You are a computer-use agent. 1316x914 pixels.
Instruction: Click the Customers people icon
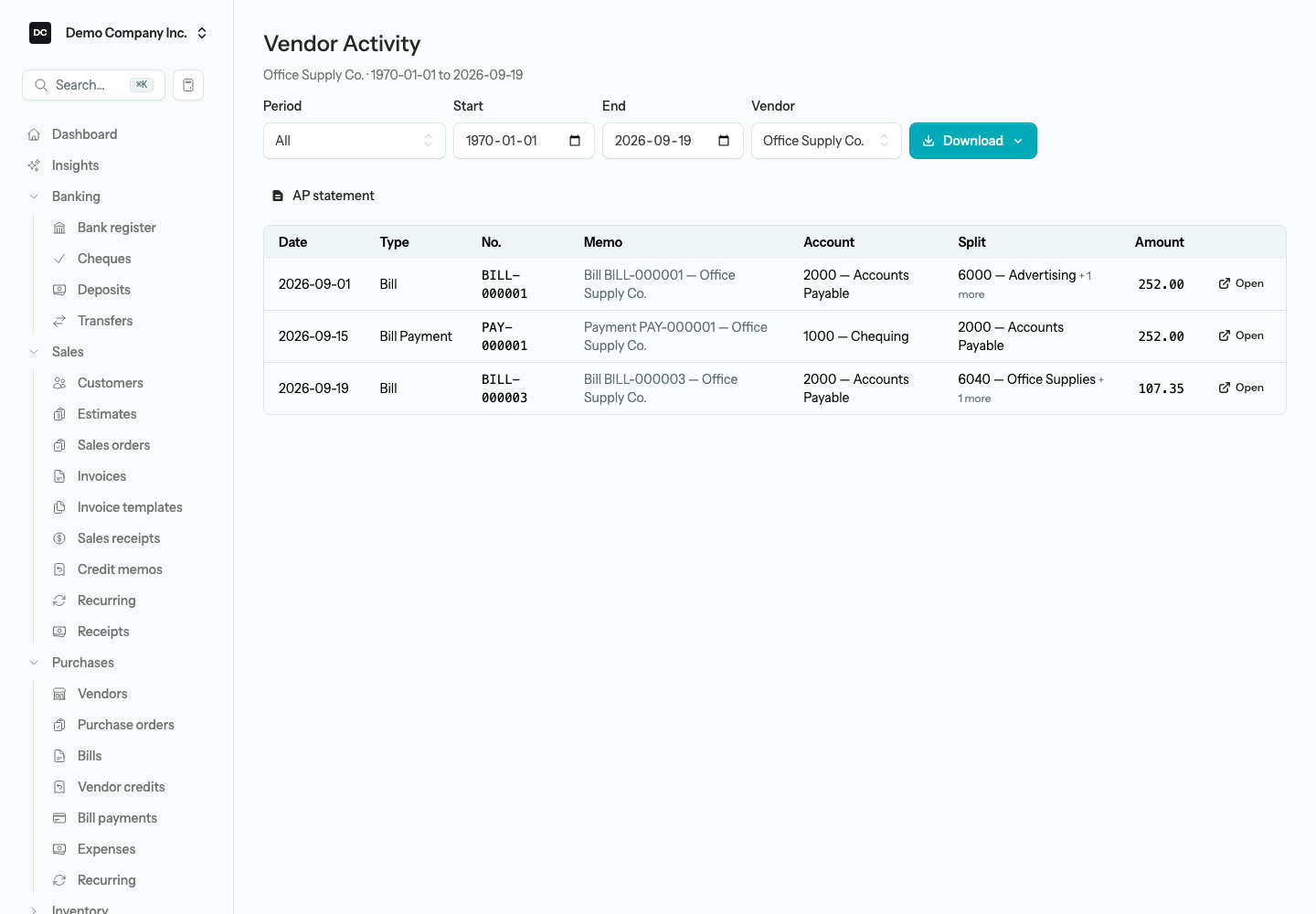pos(59,383)
